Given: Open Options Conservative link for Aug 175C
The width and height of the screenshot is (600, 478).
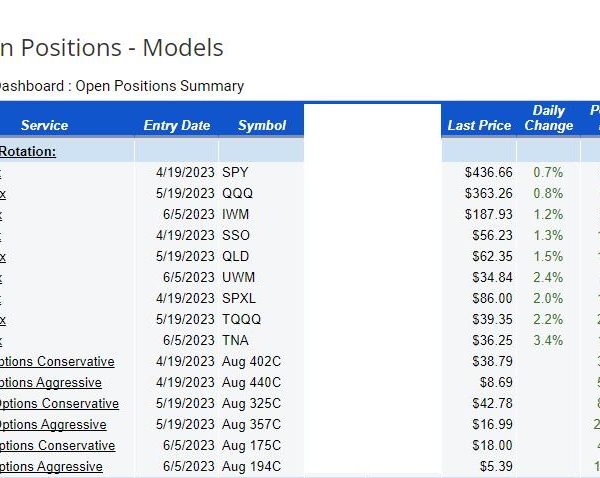Looking at the screenshot, I should click(57, 446).
